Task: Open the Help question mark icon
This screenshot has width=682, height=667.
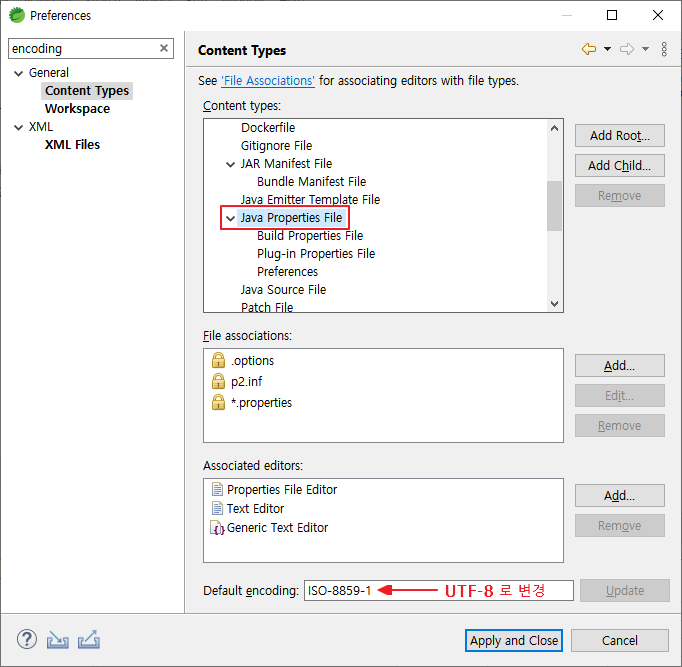Action: [27, 640]
